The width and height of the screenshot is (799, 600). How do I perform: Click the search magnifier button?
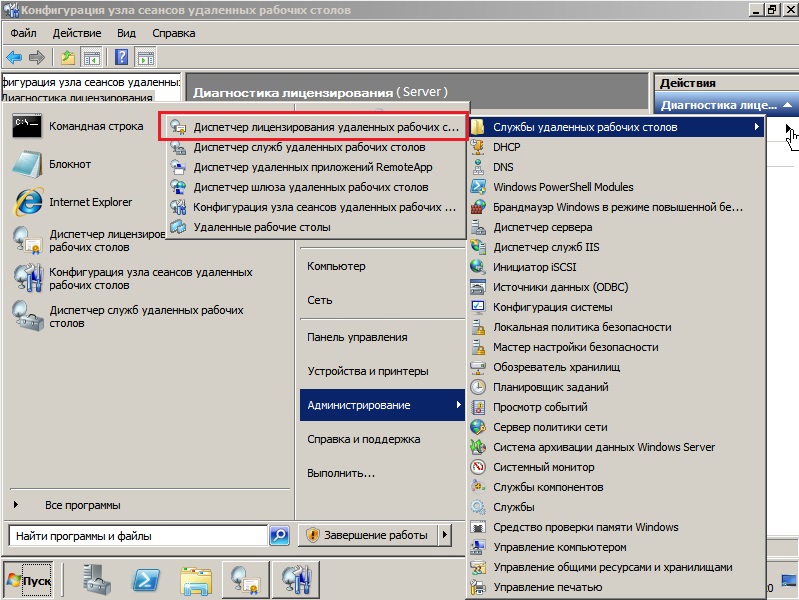coord(279,535)
